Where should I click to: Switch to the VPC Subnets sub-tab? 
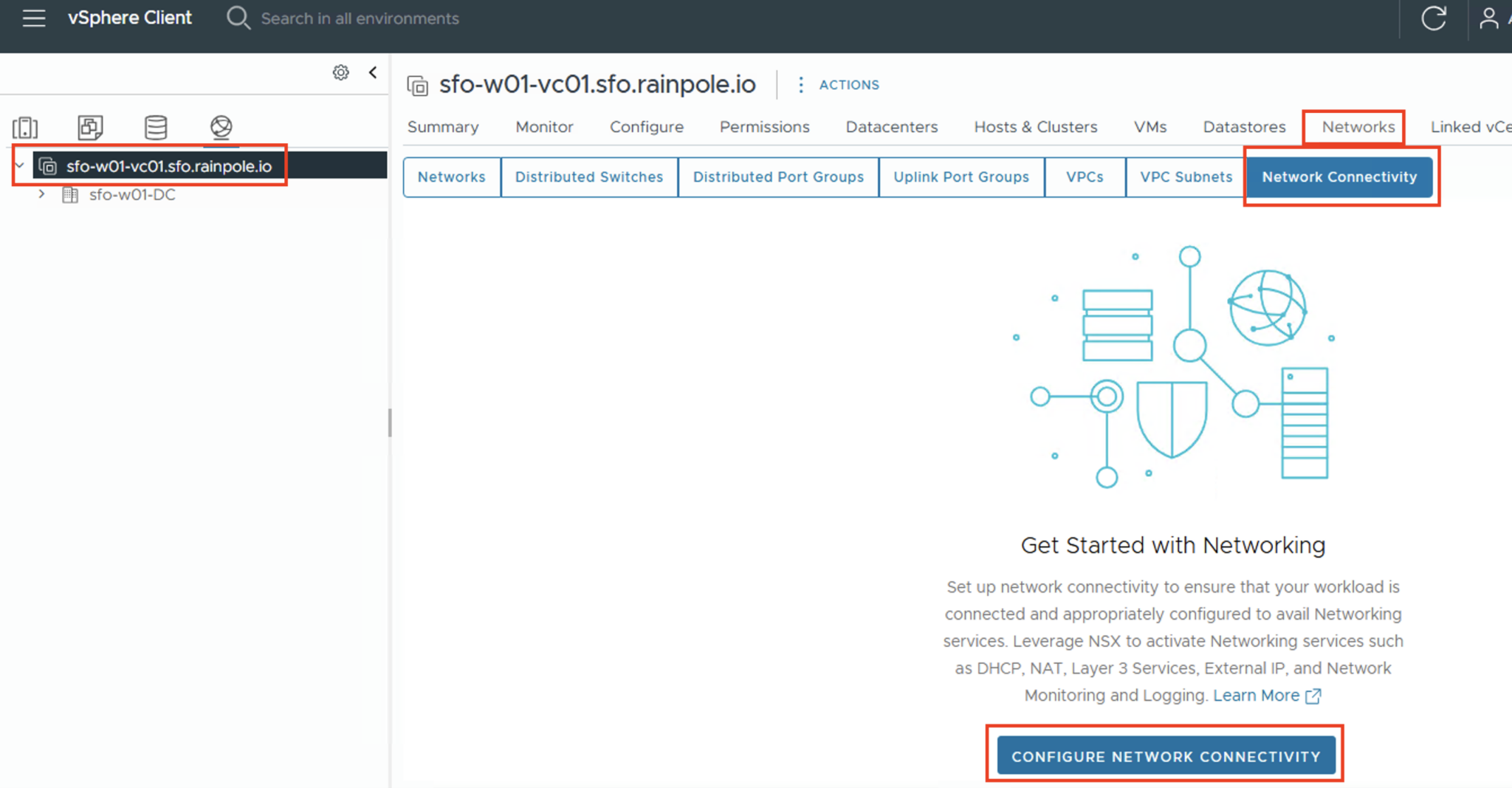coord(1185,177)
